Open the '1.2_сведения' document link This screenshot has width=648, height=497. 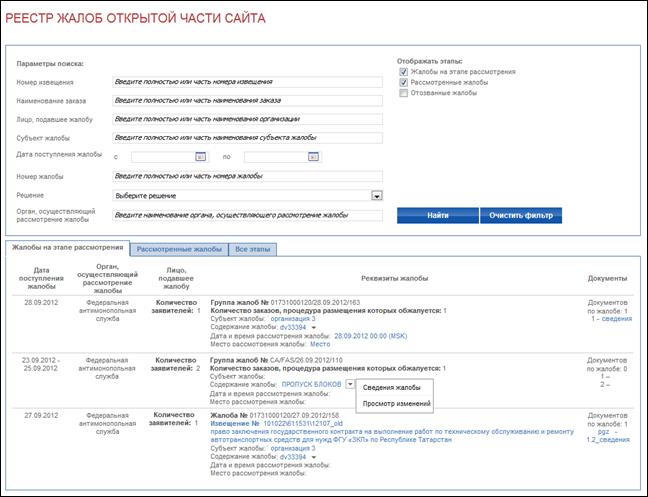tap(608, 440)
